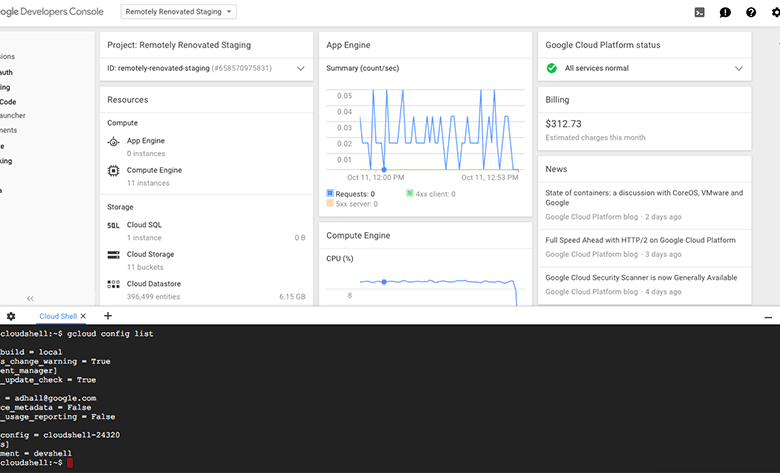Viewport: 780px width, 473px height.
Task: Open App Engine under Compute resources
Action: click(145, 141)
